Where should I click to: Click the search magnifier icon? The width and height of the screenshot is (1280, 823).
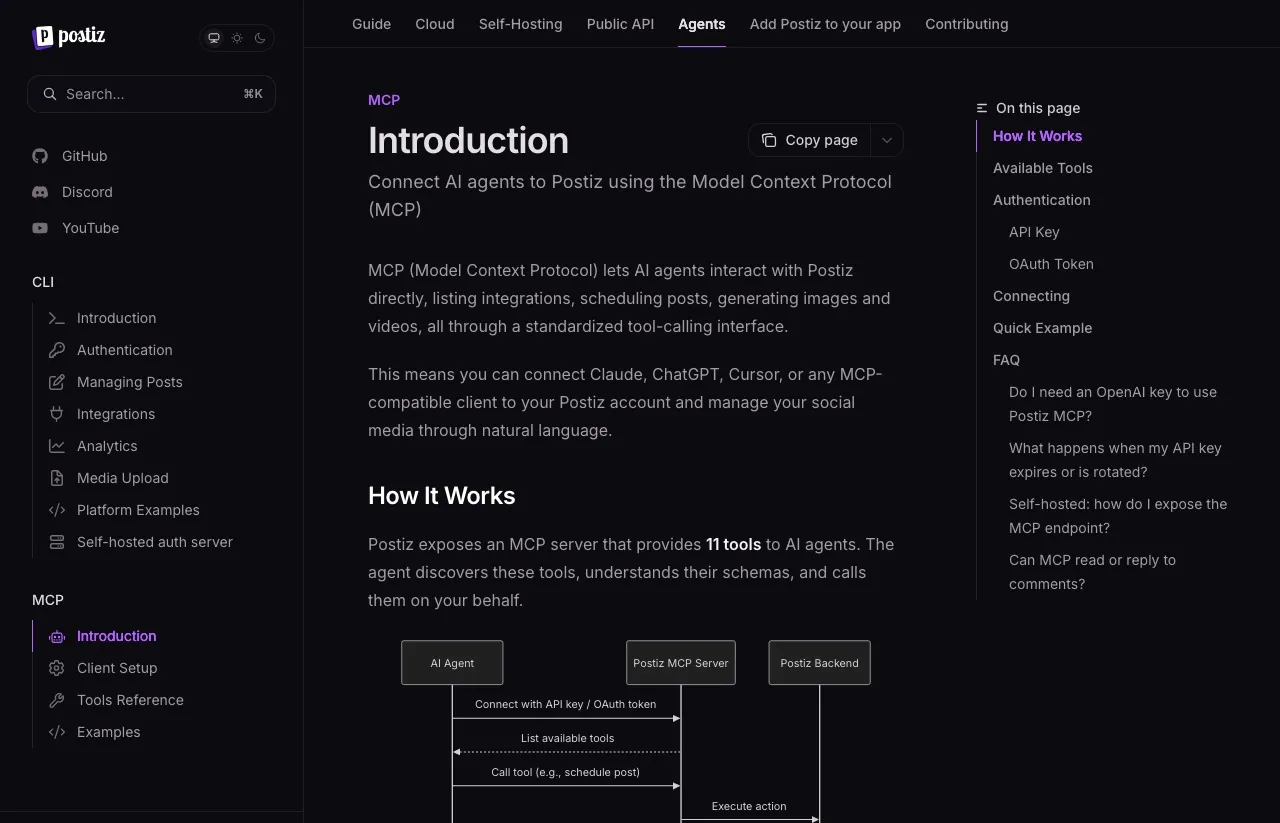(x=49, y=94)
